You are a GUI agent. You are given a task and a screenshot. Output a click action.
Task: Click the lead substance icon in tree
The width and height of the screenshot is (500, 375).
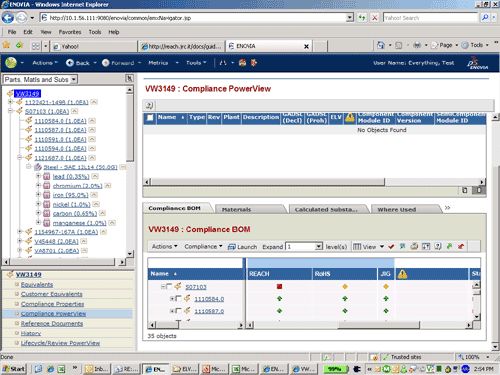pyautogui.click(x=47, y=176)
